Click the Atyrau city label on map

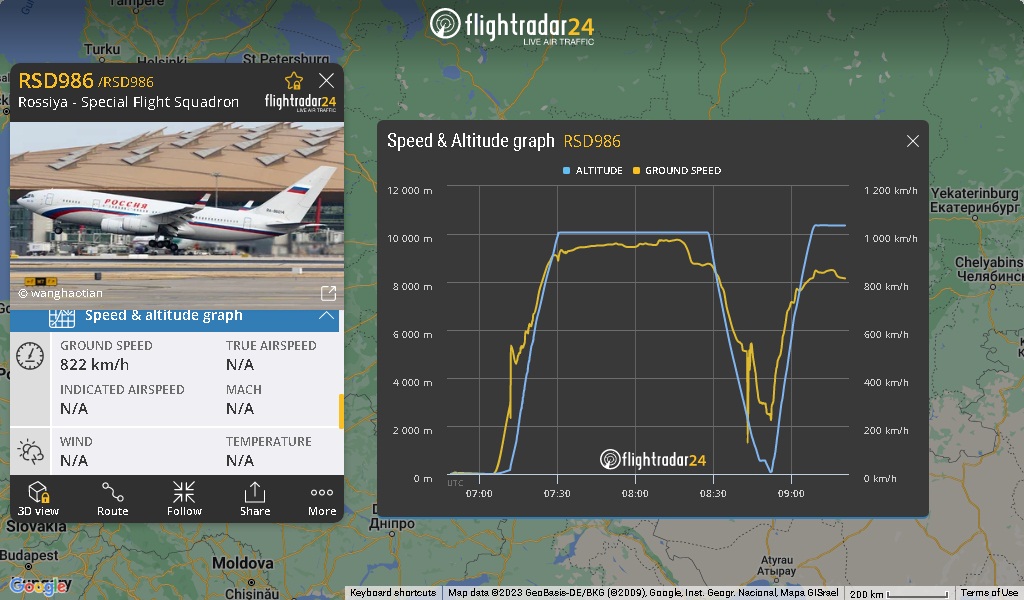(777, 560)
